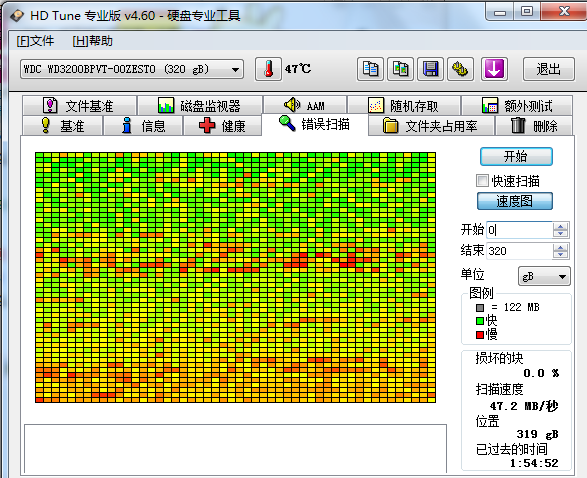Image resolution: width=587 pixels, height=478 pixels.
Task: Copy info to clipboard toolbar icon
Action: (x=370, y=69)
